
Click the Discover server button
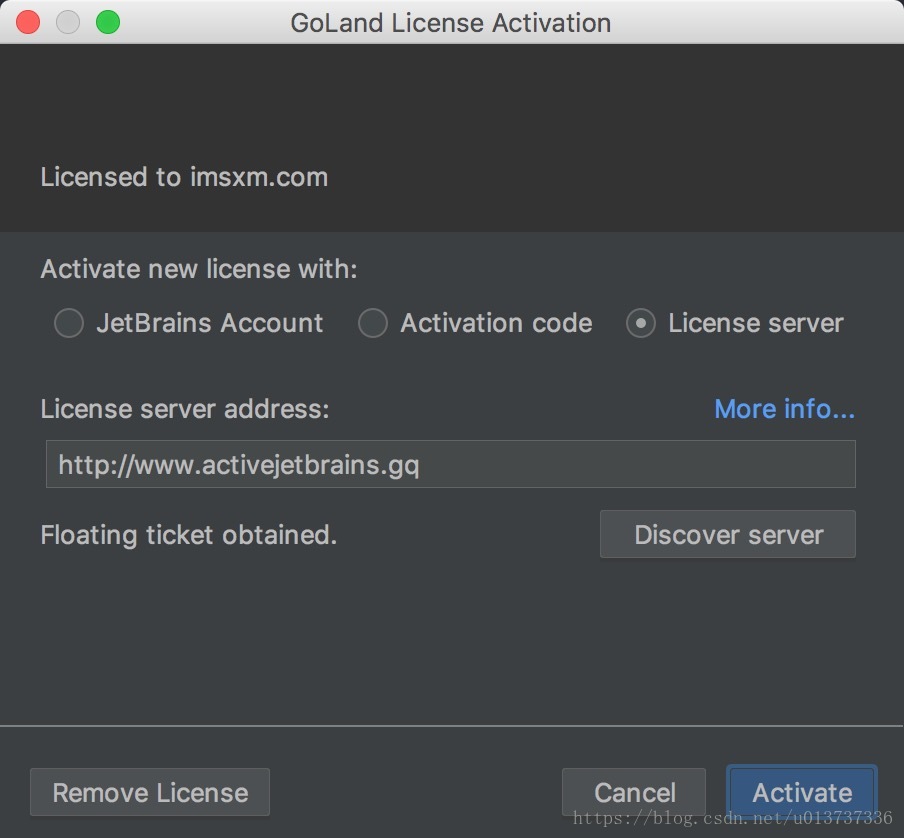728,534
